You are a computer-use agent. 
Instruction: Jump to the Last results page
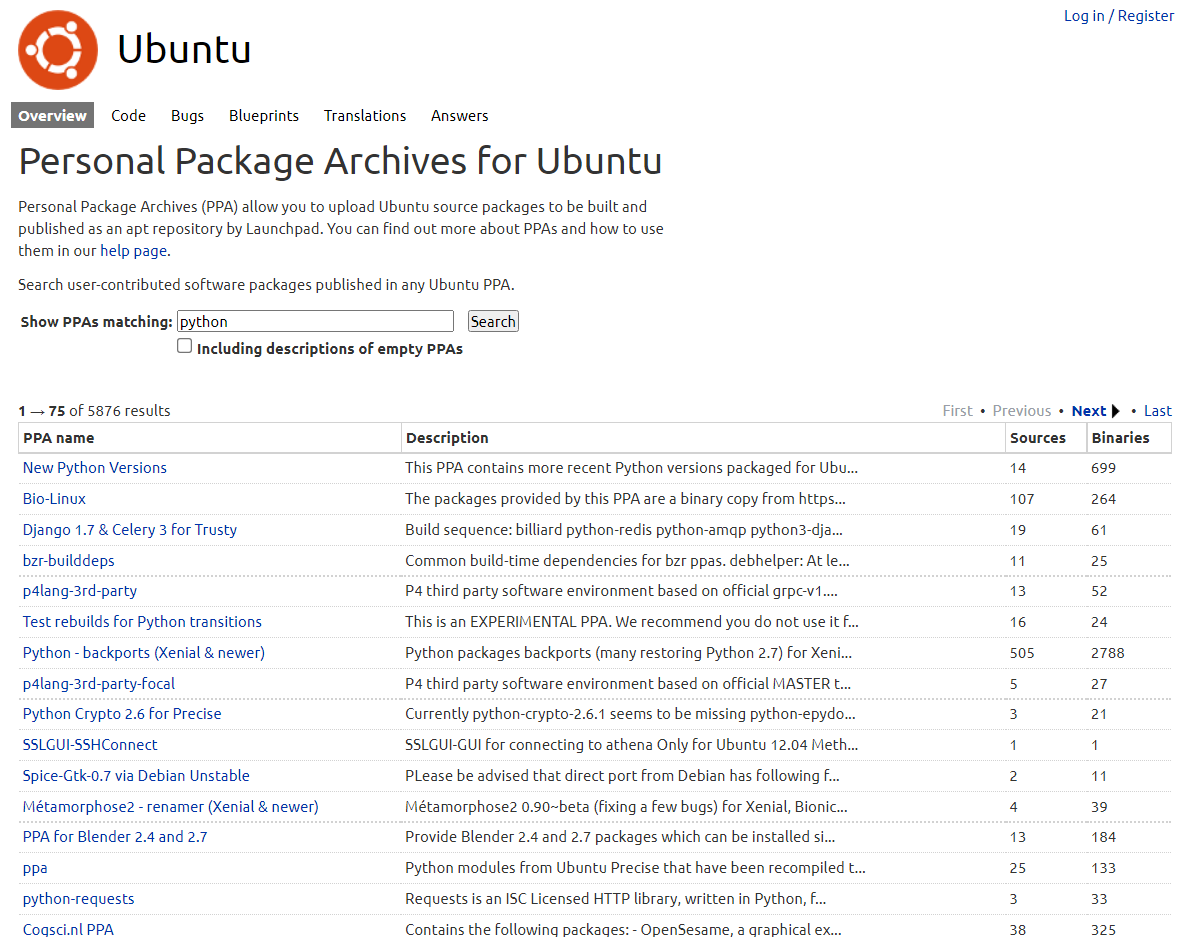pos(1157,411)
